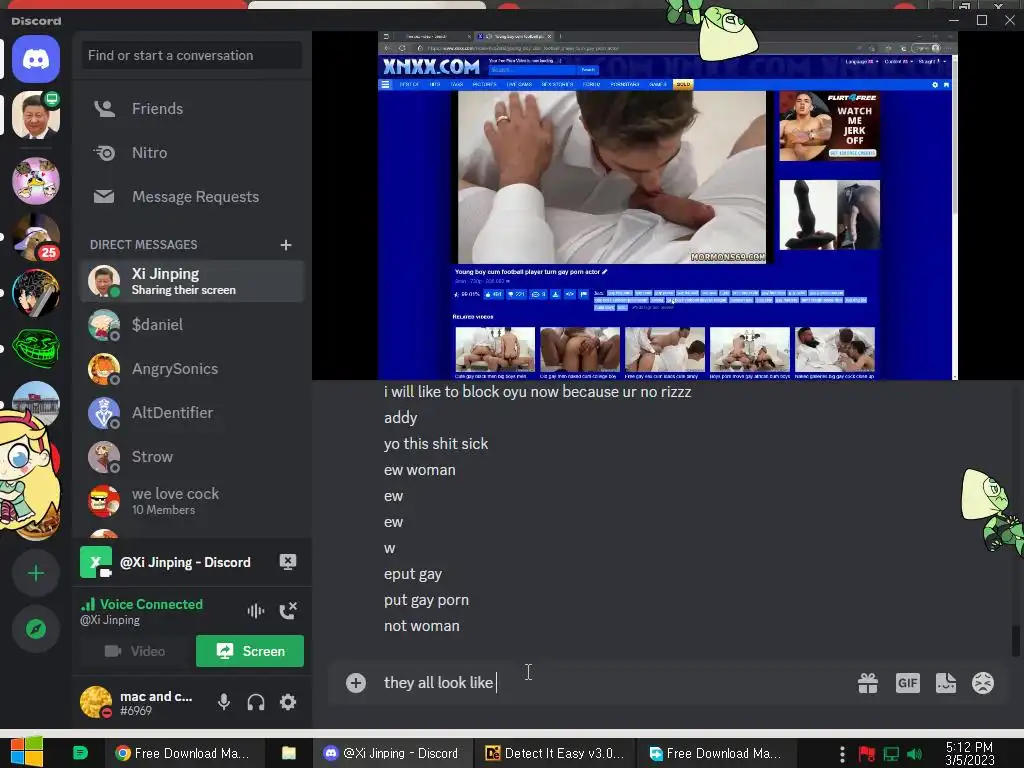Open Explore Discoverable Servers compass icon
The image size is (1024, 768).
(x=36, y=629)
